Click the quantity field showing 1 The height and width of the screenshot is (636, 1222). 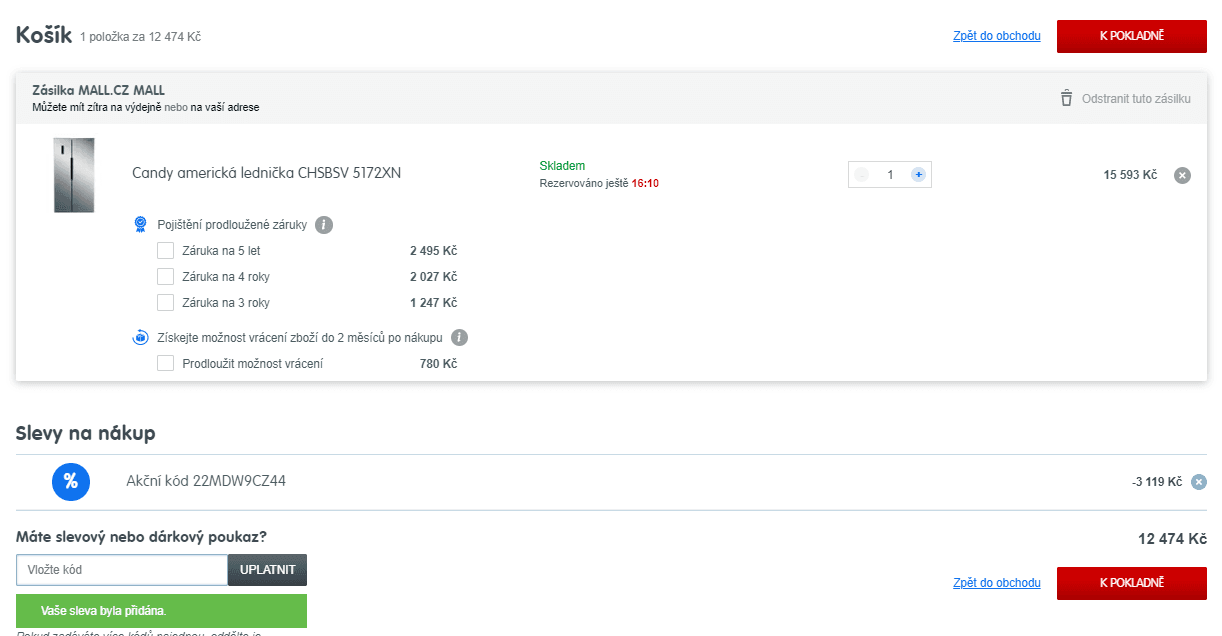click(890, 175)
